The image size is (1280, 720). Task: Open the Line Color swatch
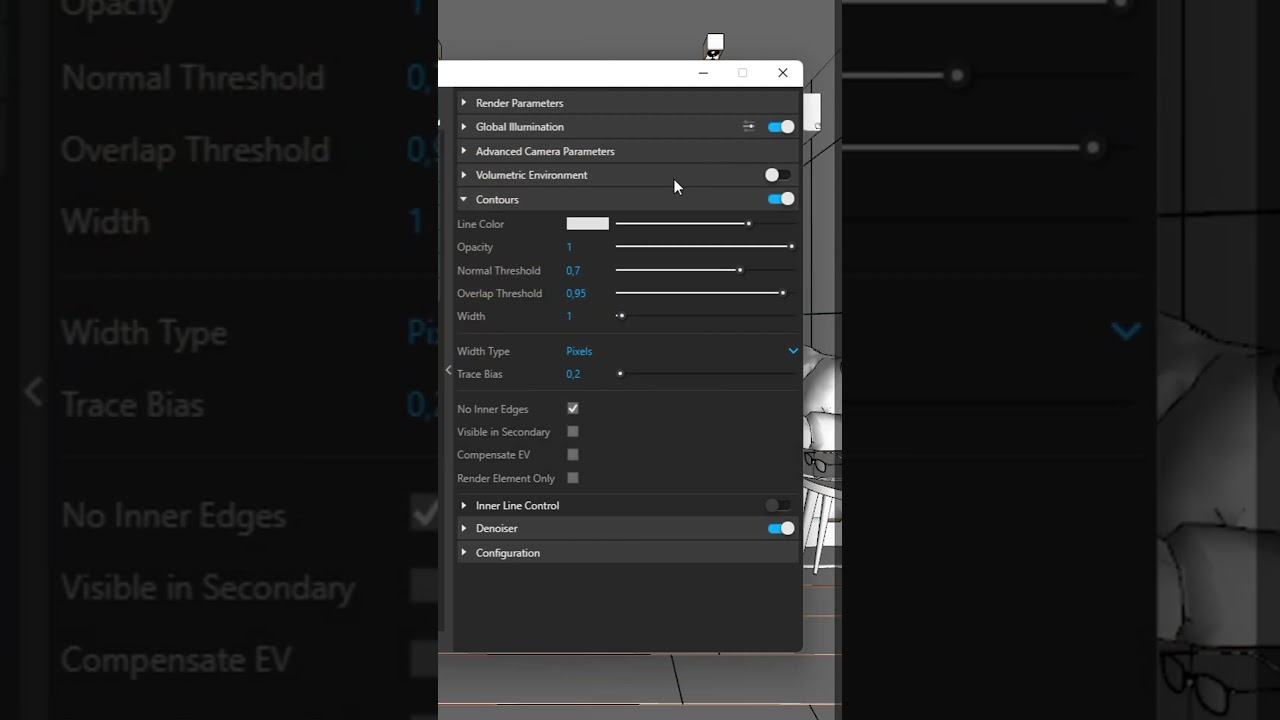[x=588, y=224]
